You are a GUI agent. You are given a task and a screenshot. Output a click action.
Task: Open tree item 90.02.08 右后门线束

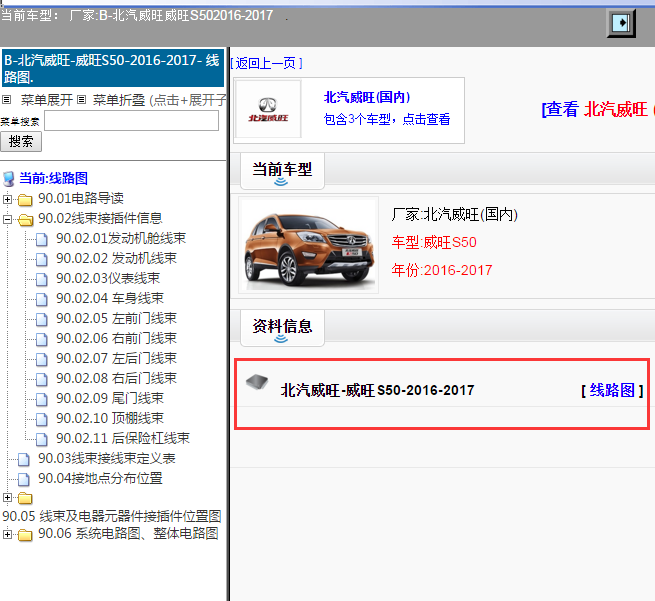(117, 378)
